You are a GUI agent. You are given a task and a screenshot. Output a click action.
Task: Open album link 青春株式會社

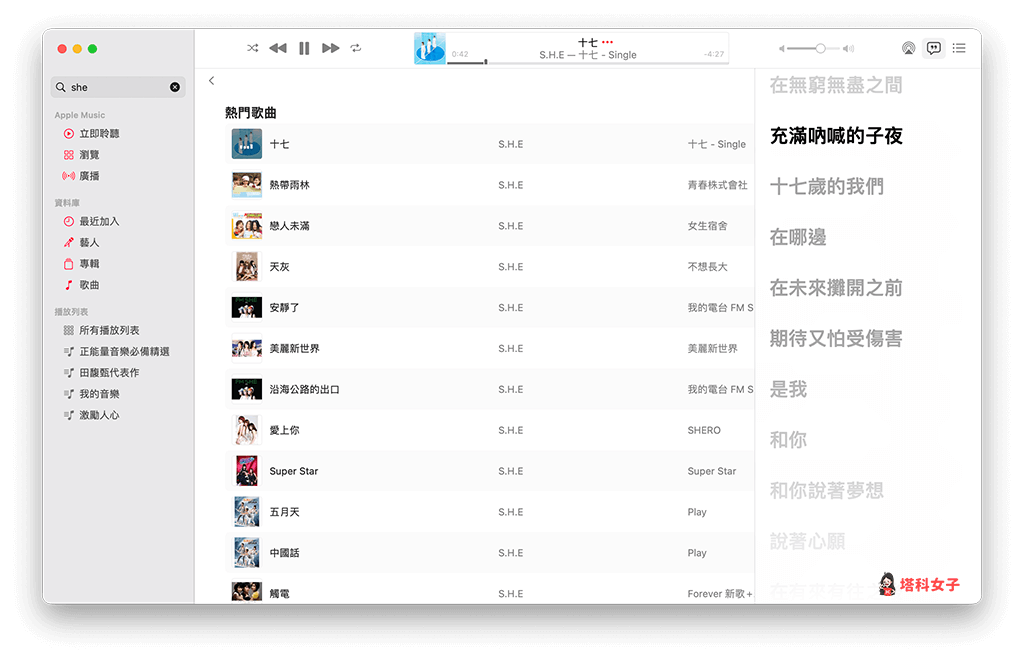[717, 185]
